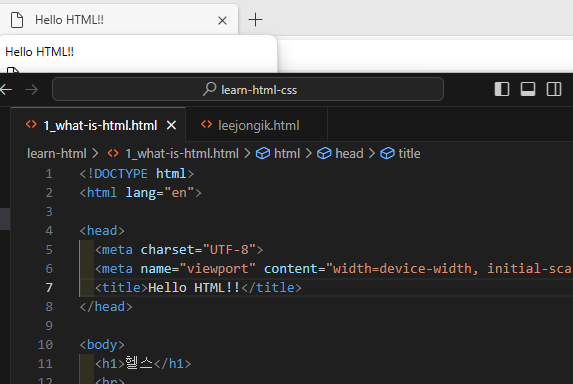The width and height of the screenshot is (573, 384).
Task: Click line number 7 in gutter
Action: (x=49, y=288)
